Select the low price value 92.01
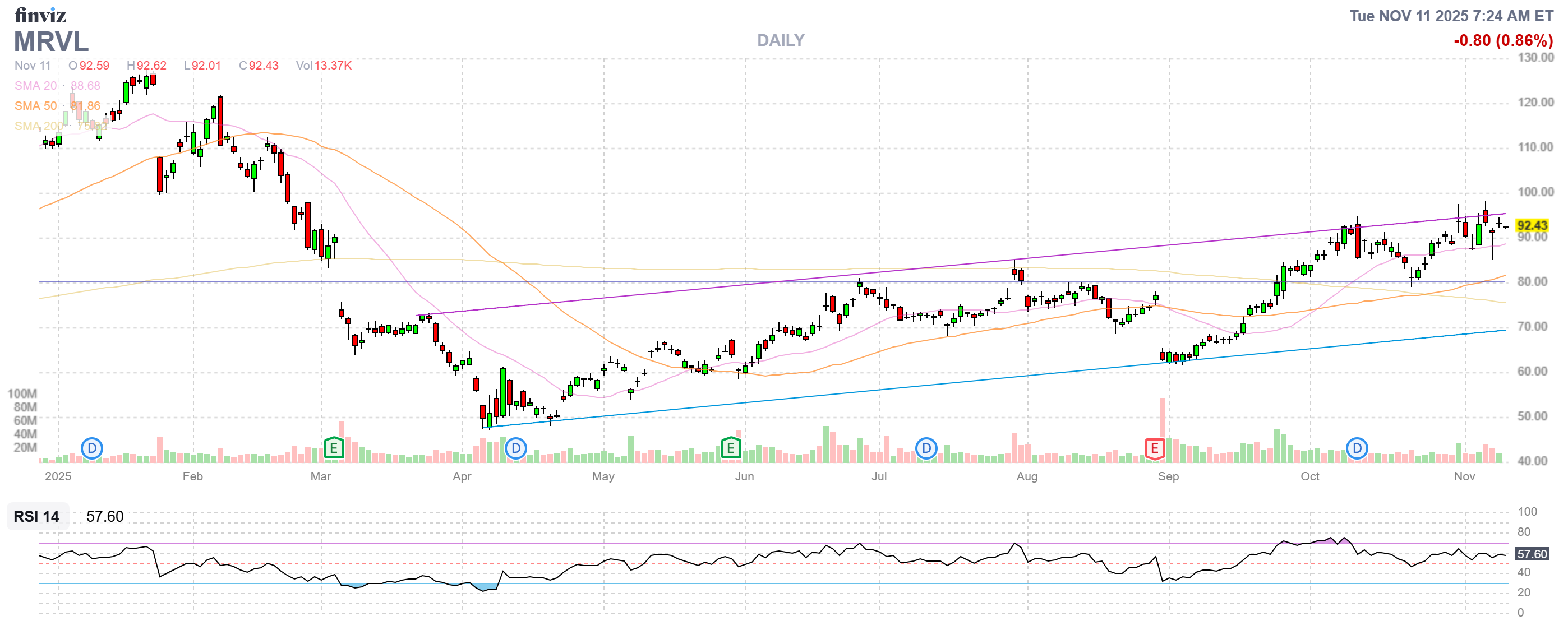 coord(206,66)
